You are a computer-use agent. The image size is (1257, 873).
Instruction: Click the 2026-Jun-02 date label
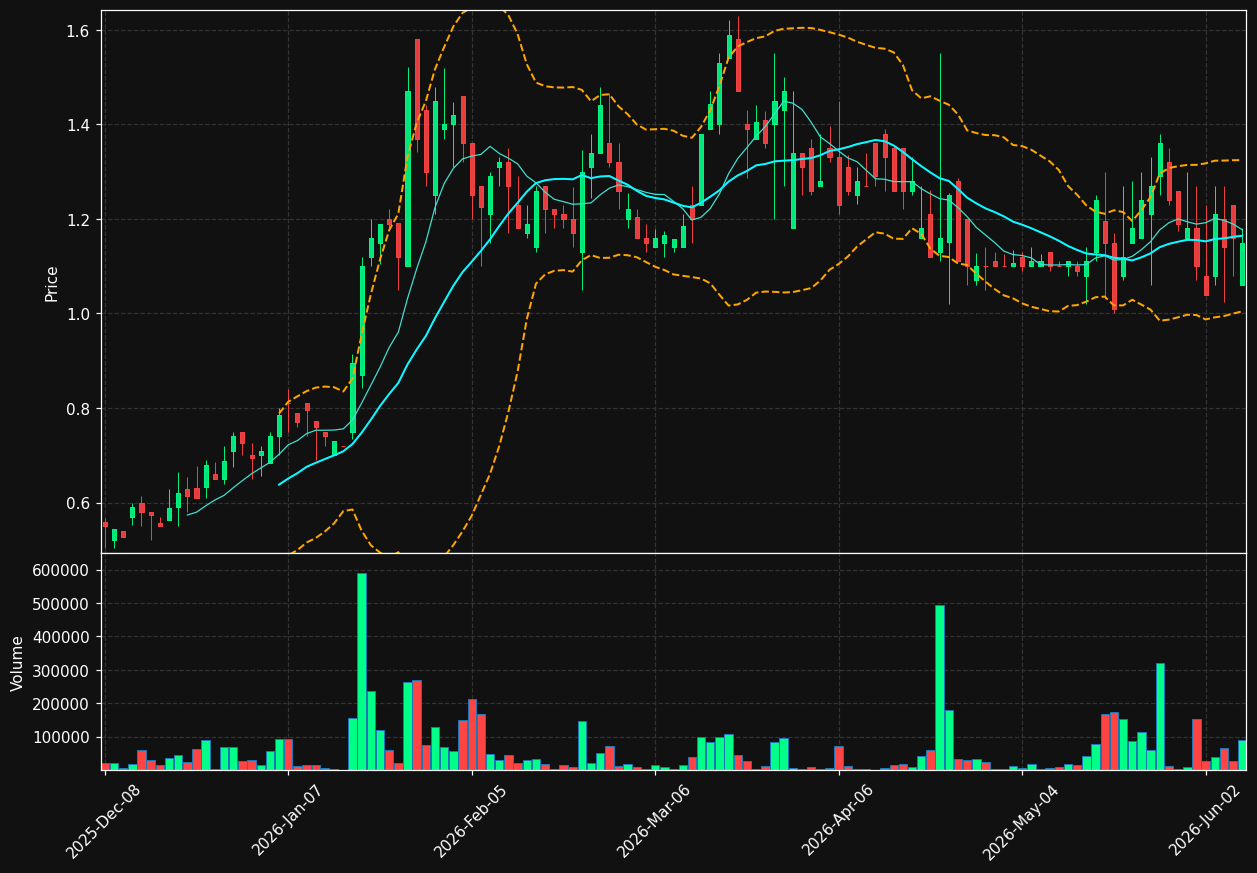tap(1205, 821)
